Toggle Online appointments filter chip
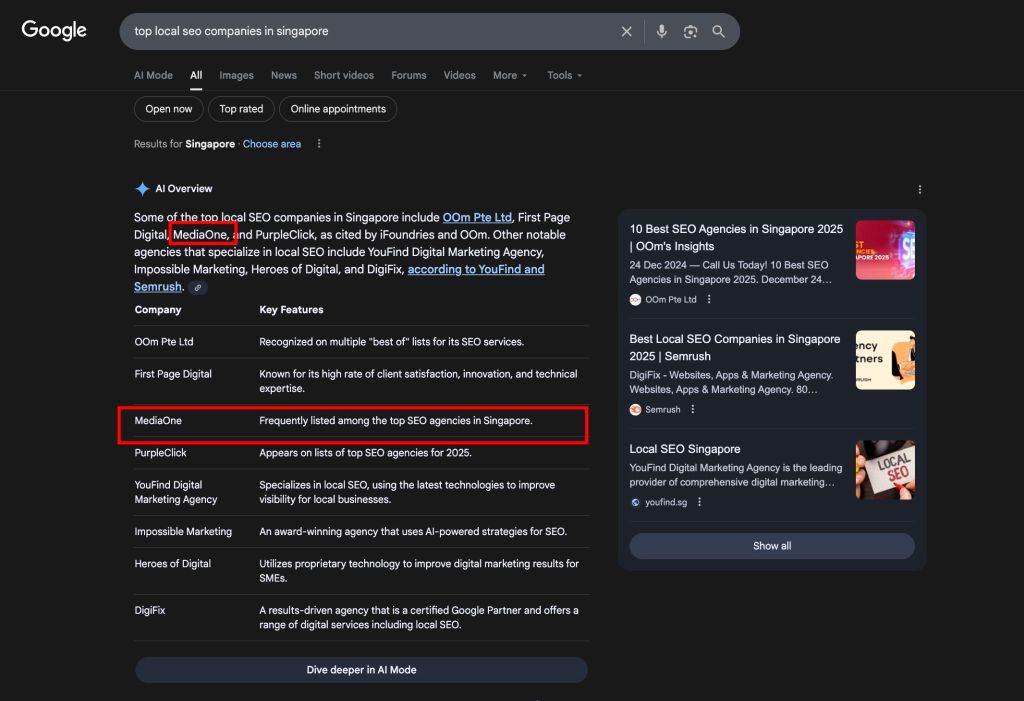The width and height of the screenshot is (1024, 701). point(338,109)
